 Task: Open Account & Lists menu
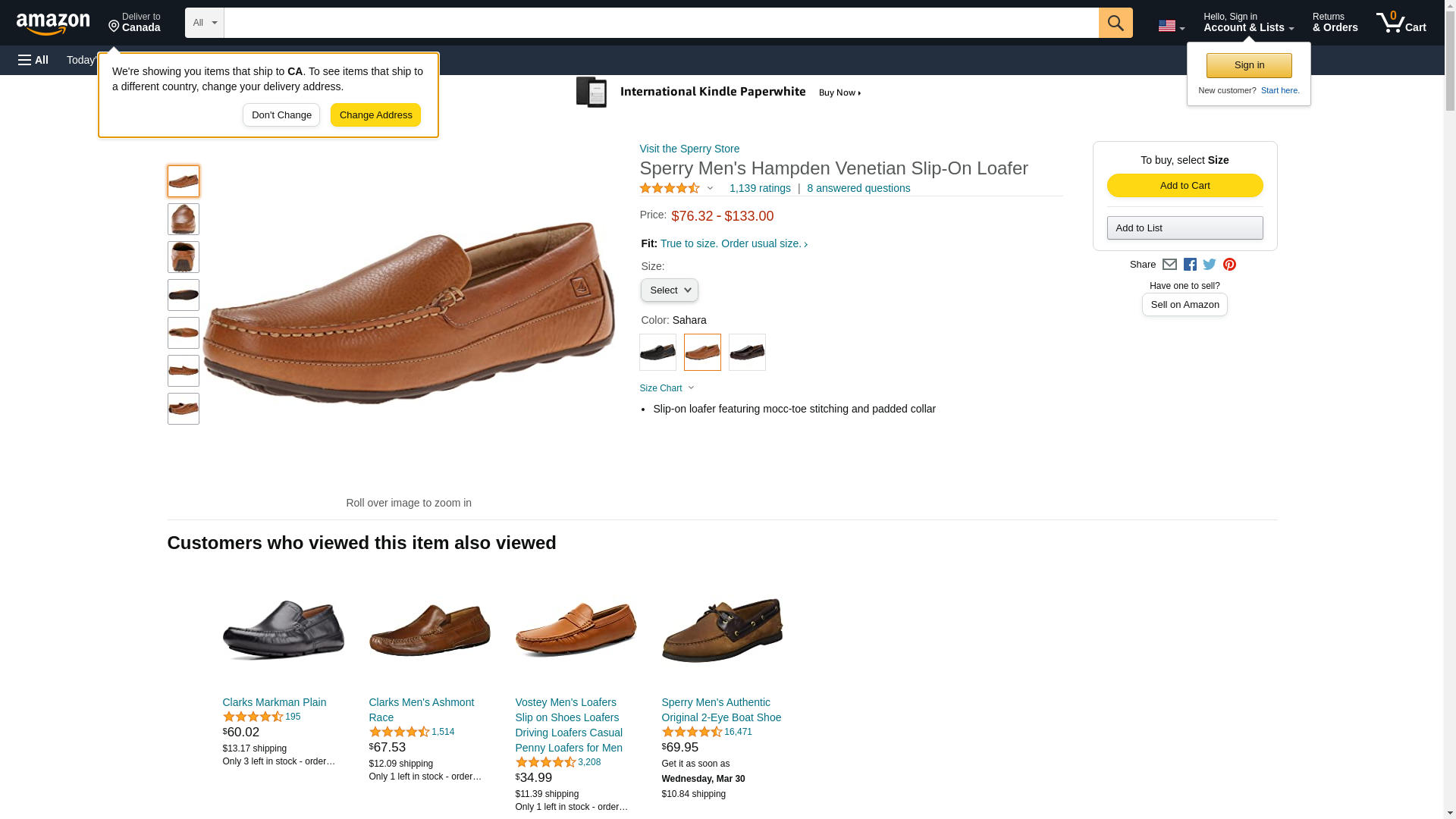[1248, 23]
